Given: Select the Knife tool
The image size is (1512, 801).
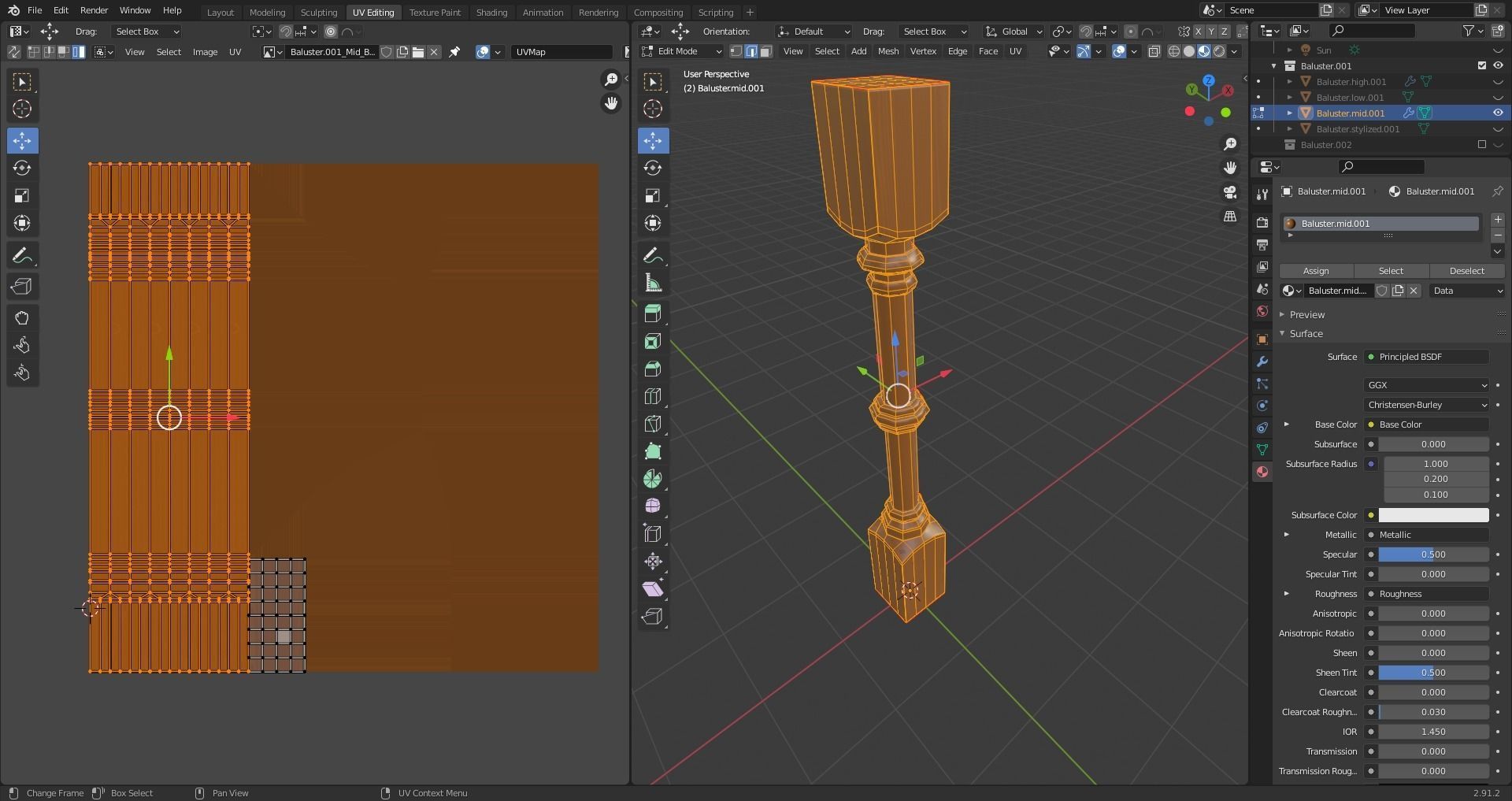Looking at the screenshot, I should [x=653, y=424].
